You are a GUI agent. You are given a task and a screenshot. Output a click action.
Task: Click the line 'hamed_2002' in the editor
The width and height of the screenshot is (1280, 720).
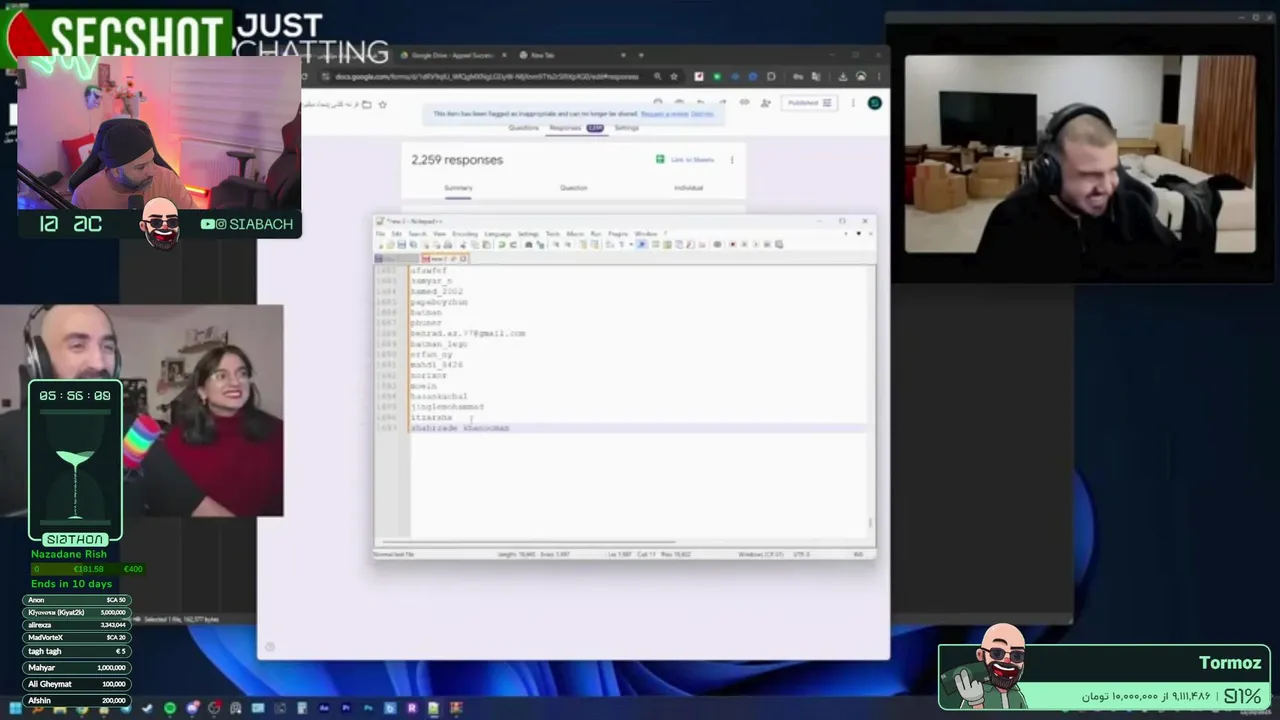[436, 291]
